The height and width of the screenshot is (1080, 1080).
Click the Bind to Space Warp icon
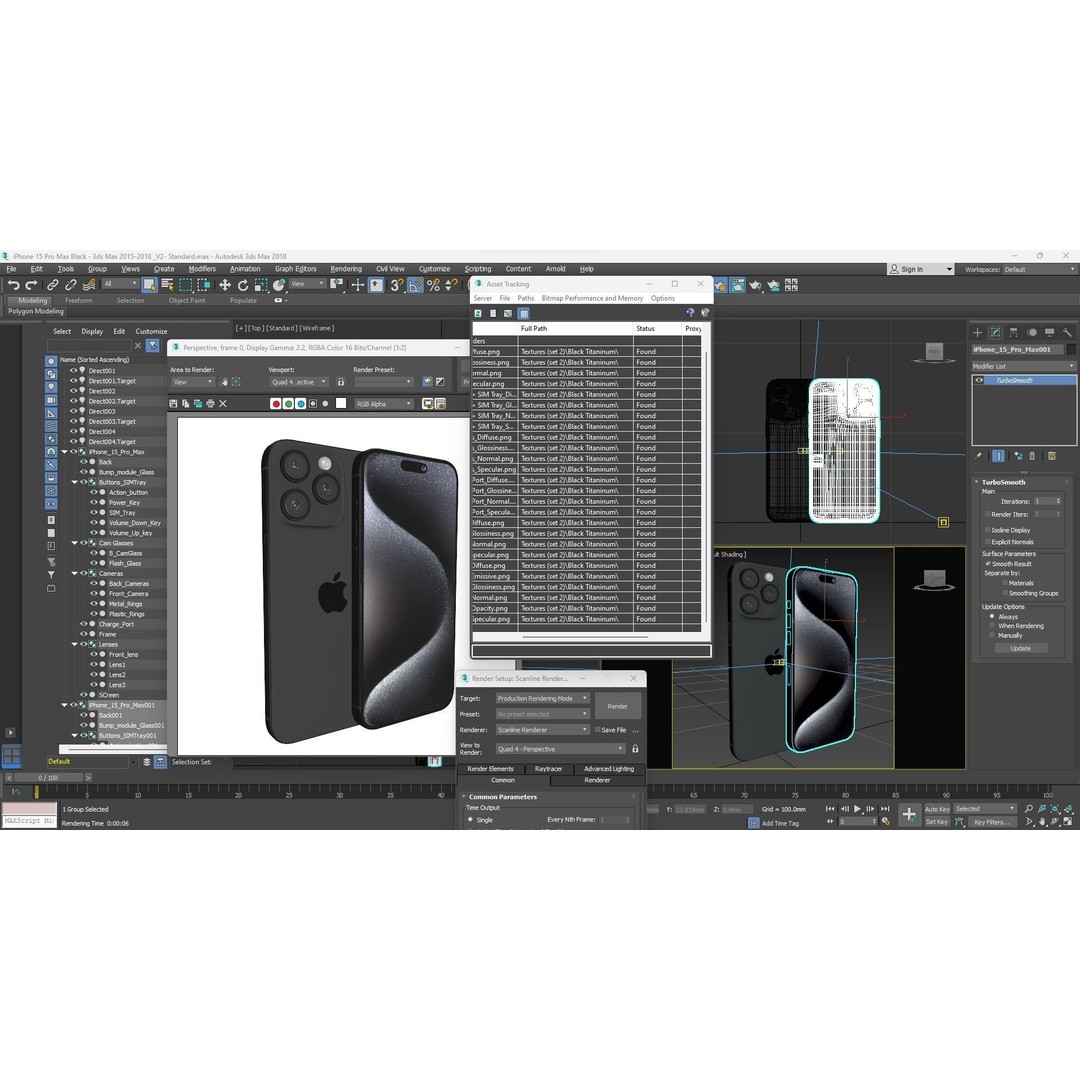[x=89, y=285]
